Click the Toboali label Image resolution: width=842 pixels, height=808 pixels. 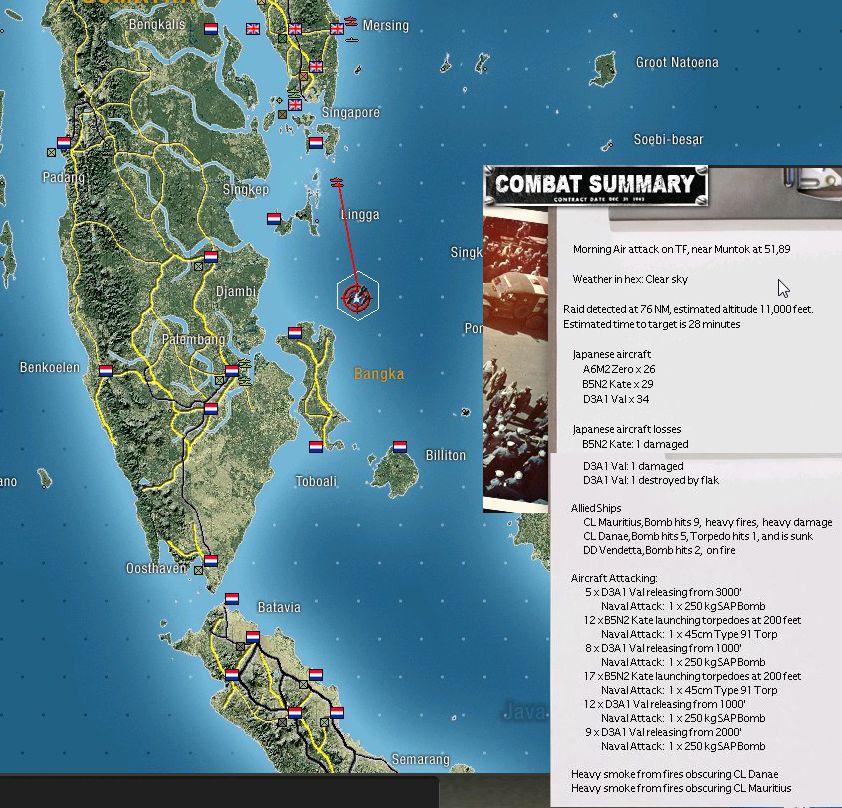point(316,481)
